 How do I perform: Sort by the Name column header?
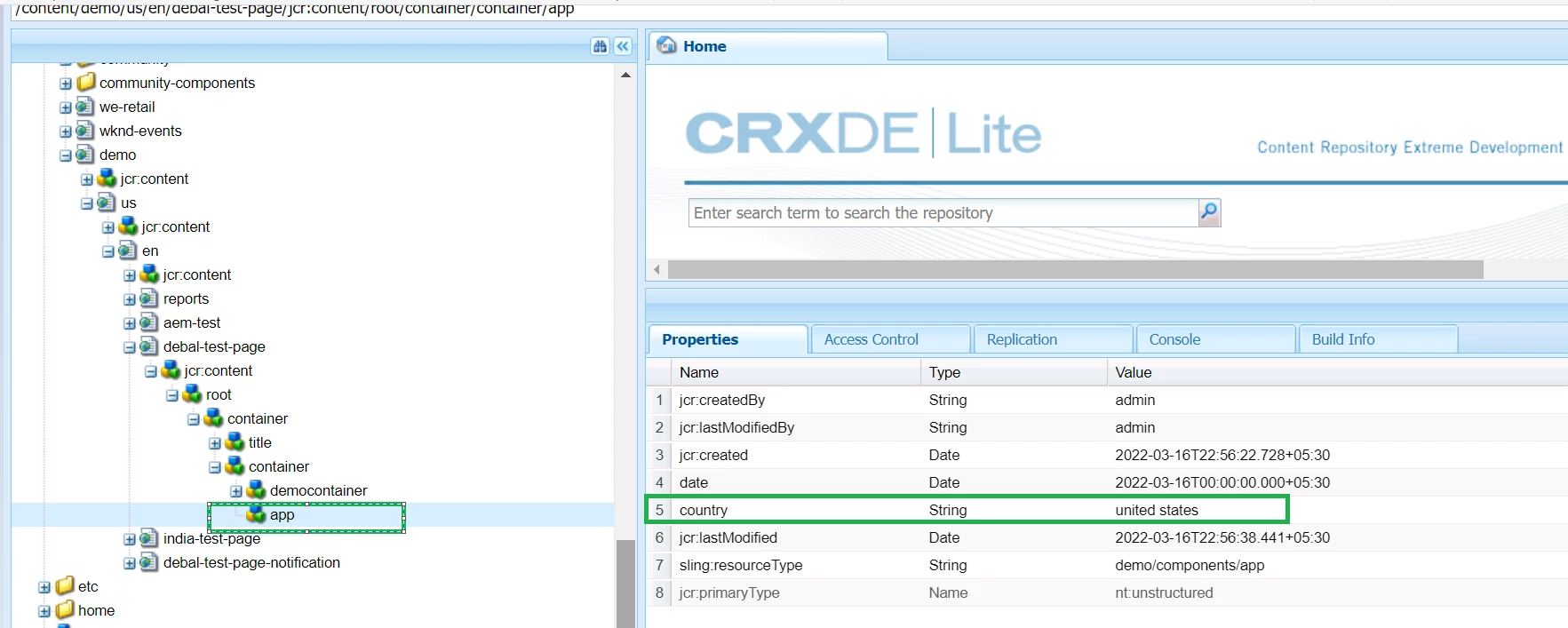(x=795, y=372)
